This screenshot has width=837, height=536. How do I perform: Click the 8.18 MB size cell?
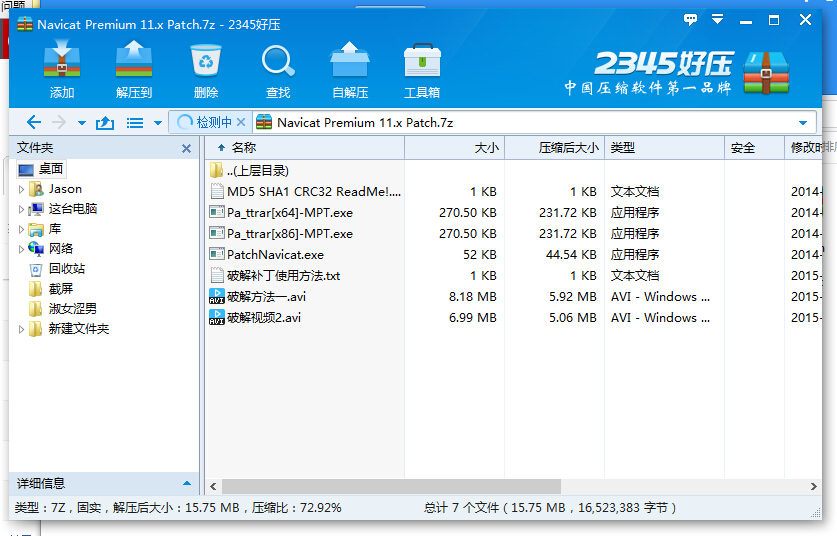click(x=472, y=297)
